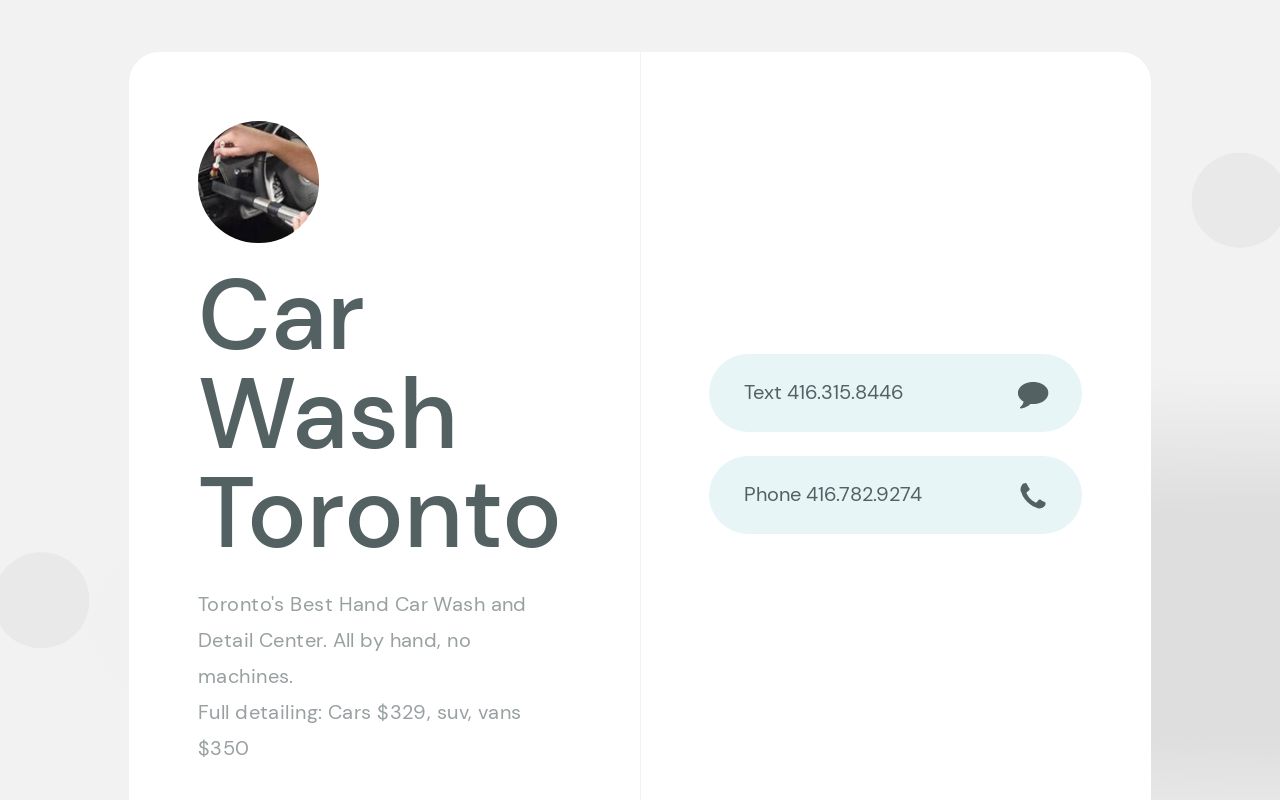Click the Car Wash Toronto heading

point(378,413)
